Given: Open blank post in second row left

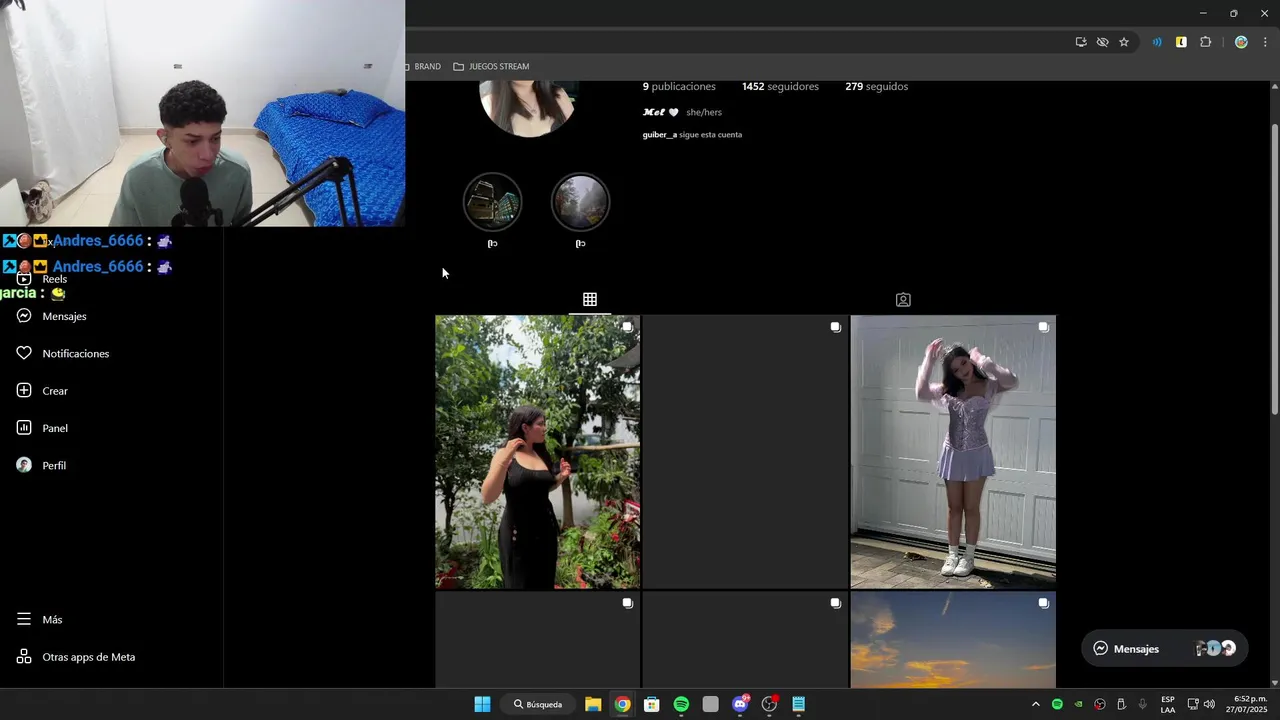Looking at the screenshot, I should tap(538, 639).
